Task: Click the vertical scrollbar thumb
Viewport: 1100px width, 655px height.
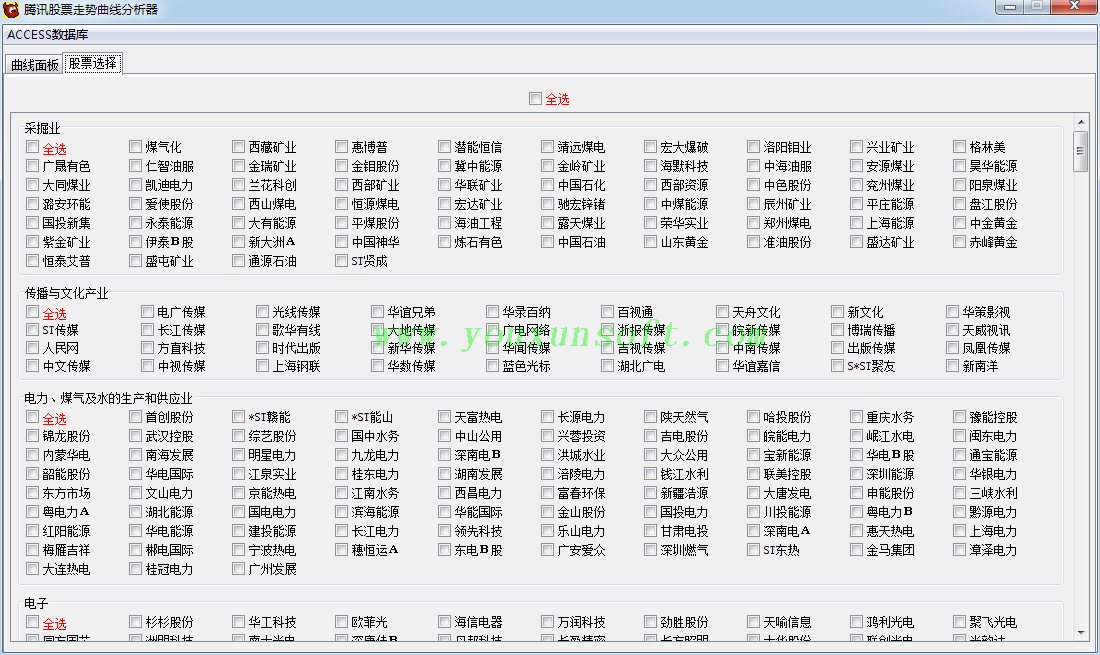Action: [1080, 150]
